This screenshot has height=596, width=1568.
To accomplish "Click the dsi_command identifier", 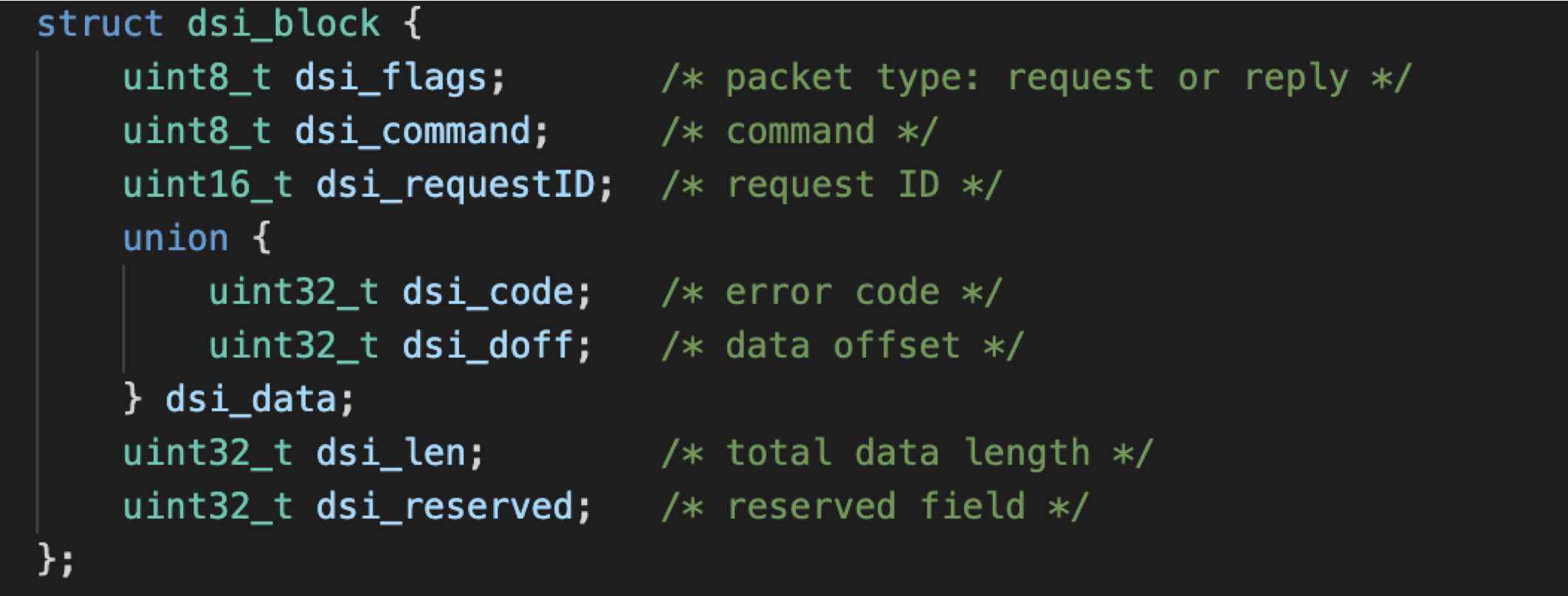I will pyautogui.click(x=412, y=131).
